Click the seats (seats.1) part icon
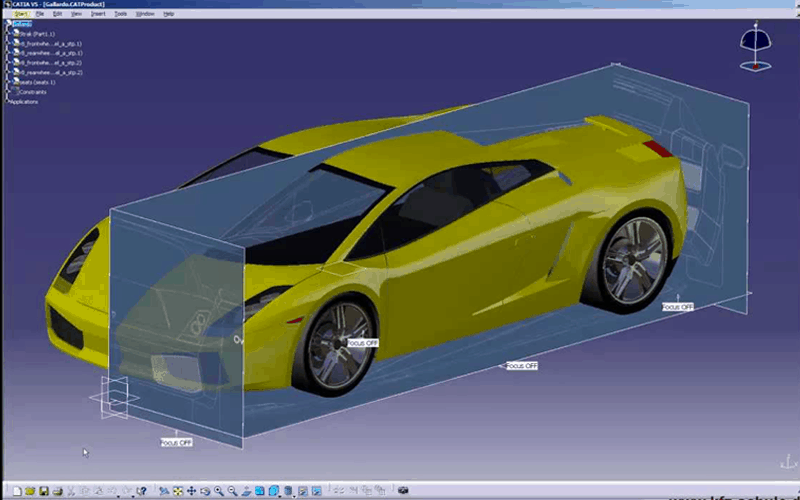Viewport: 800px width, 500px height. click(x=16, y=82)
